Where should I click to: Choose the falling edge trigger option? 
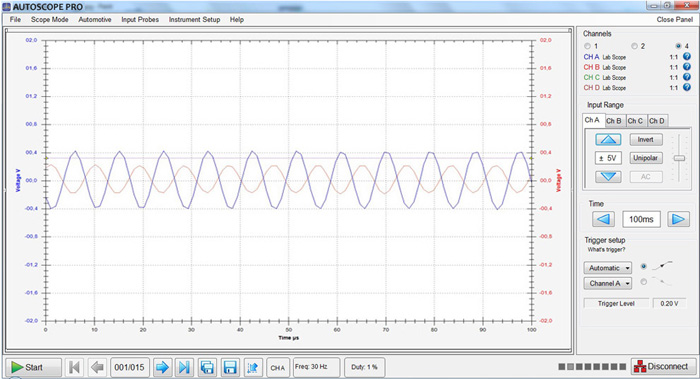tap(643, 282)
